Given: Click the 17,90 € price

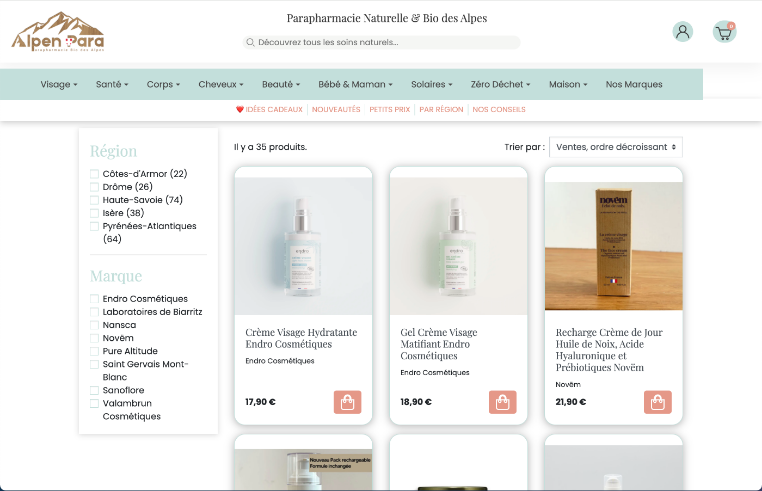Looking at the screenshot, I should pos(260,402).
